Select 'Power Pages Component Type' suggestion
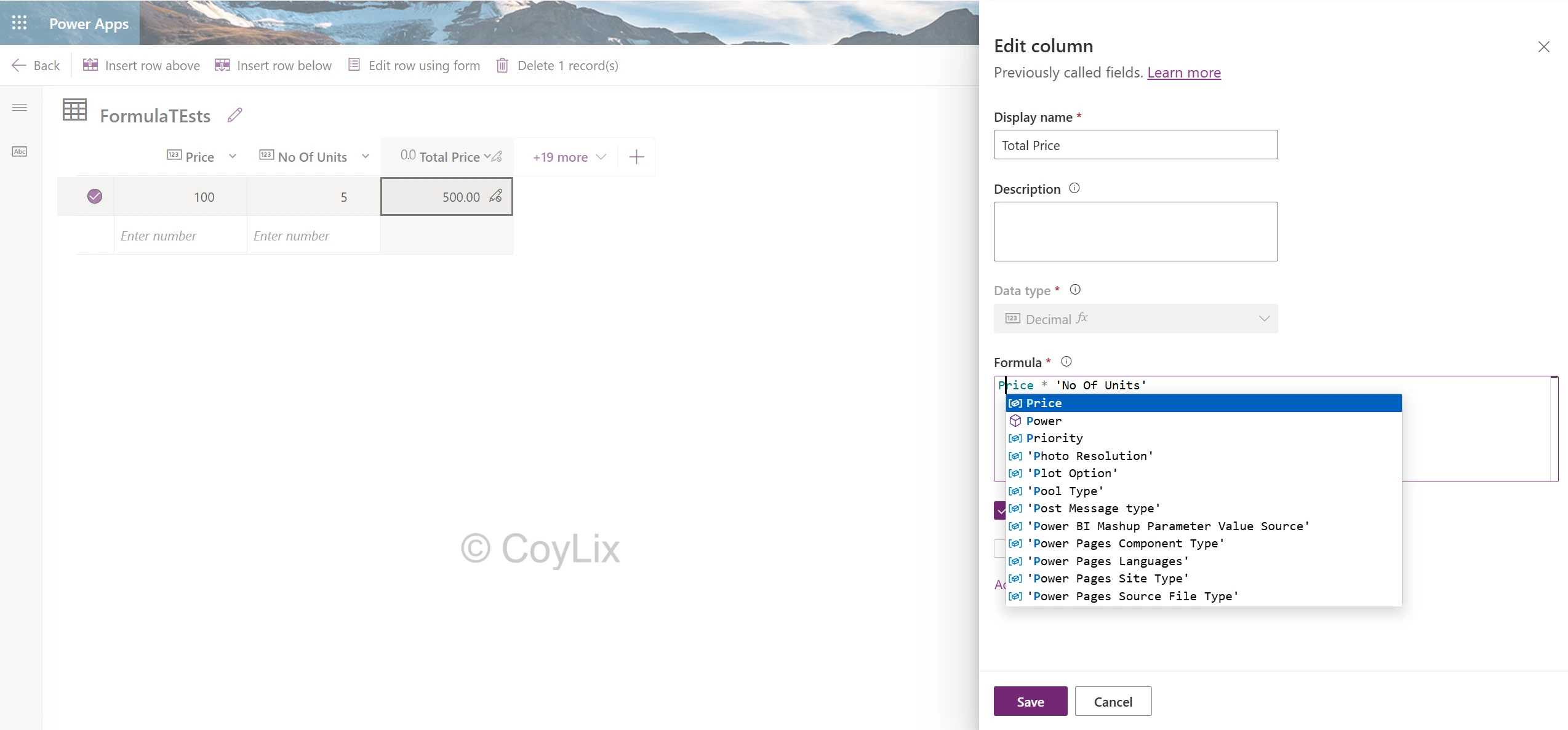The height and width of the screenshot is (730, 1568). coord(1204,543)
